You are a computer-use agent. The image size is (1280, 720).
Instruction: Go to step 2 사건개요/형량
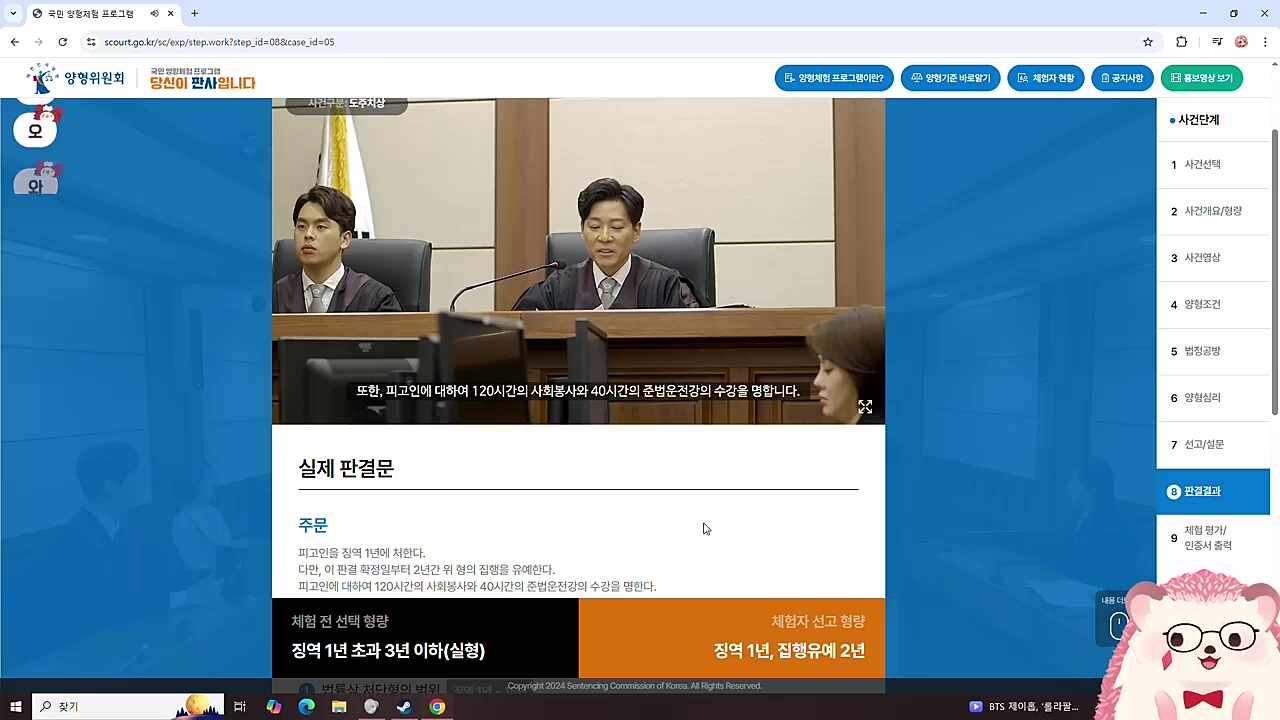(x=1213, y=211)
